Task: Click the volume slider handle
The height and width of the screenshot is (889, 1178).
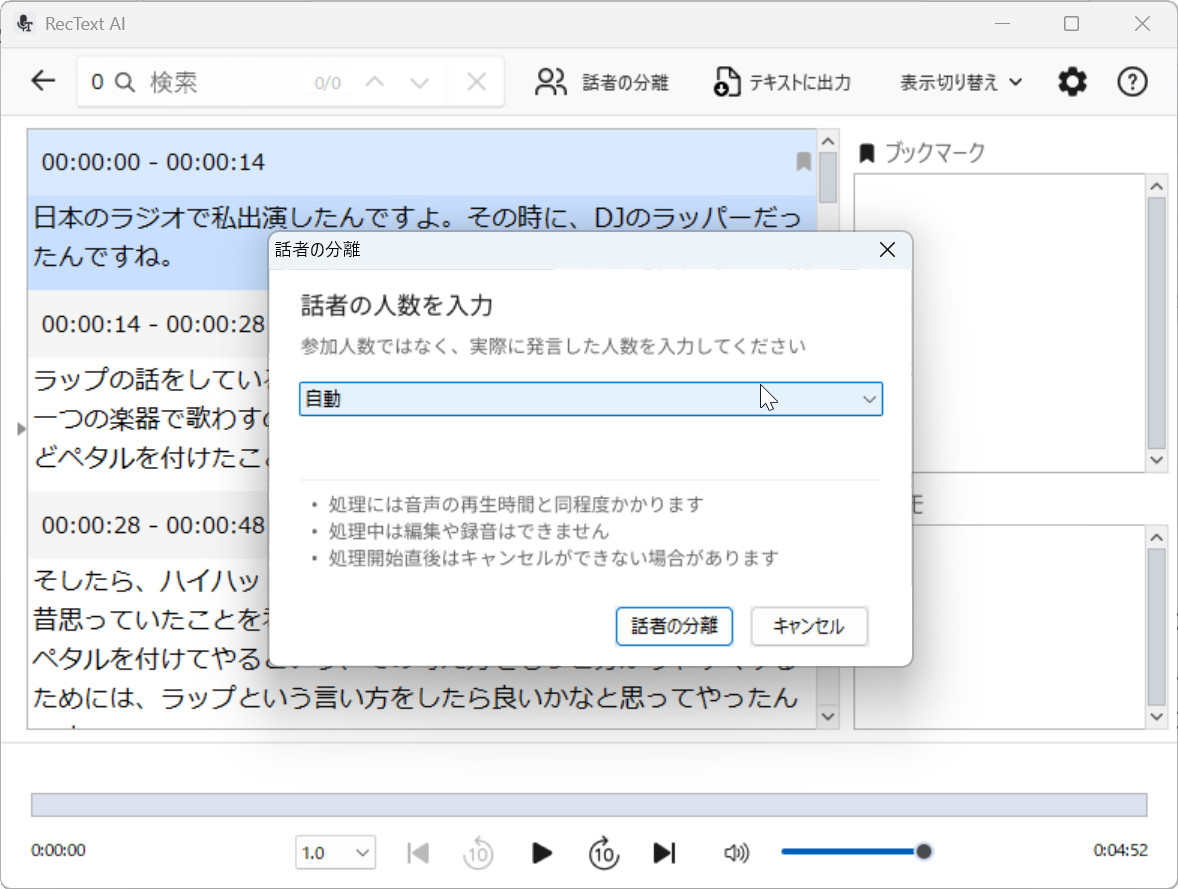Action: (x=924, y=851)
